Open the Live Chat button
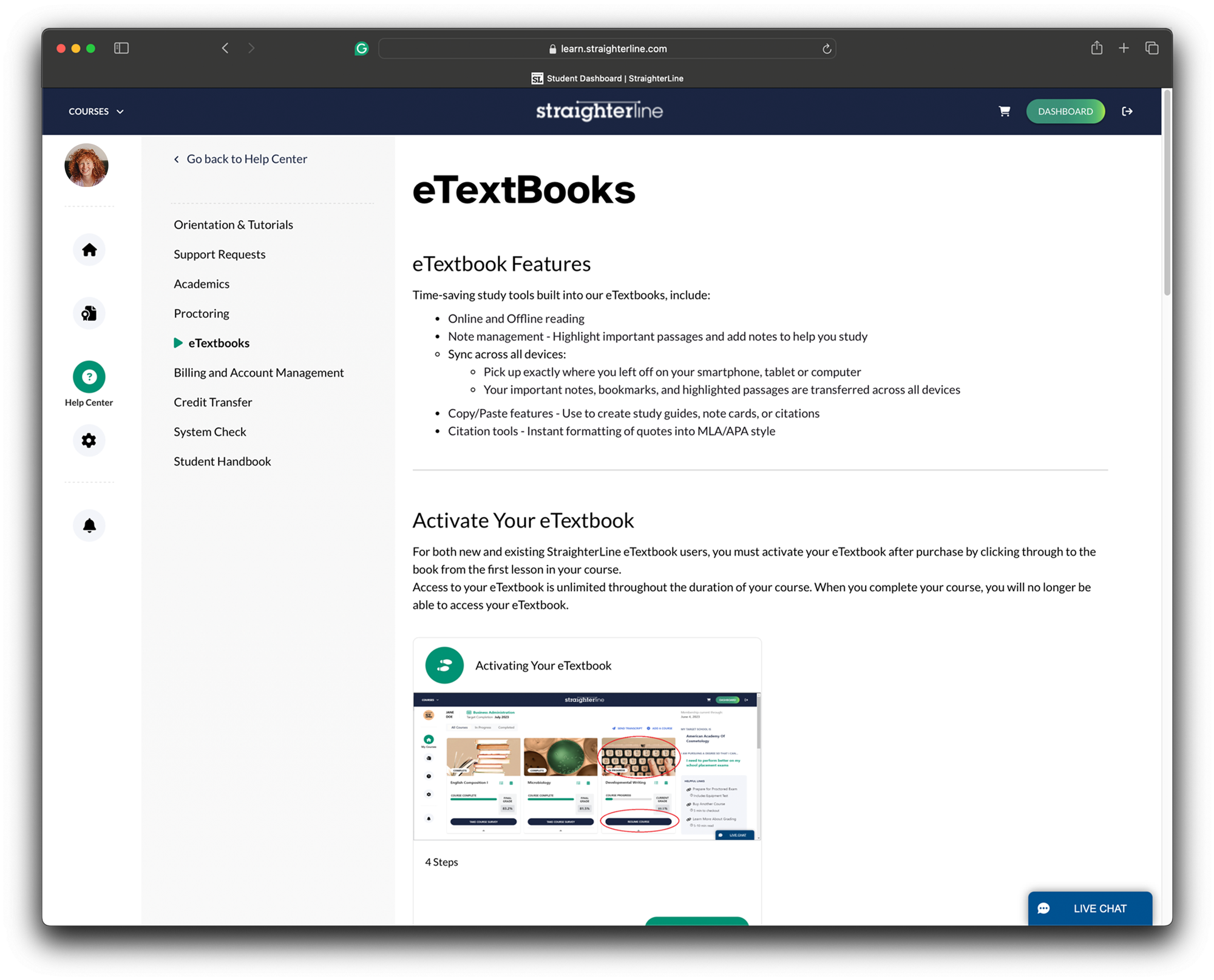This screenshot has height=980, width=1214. point(1090,908)
